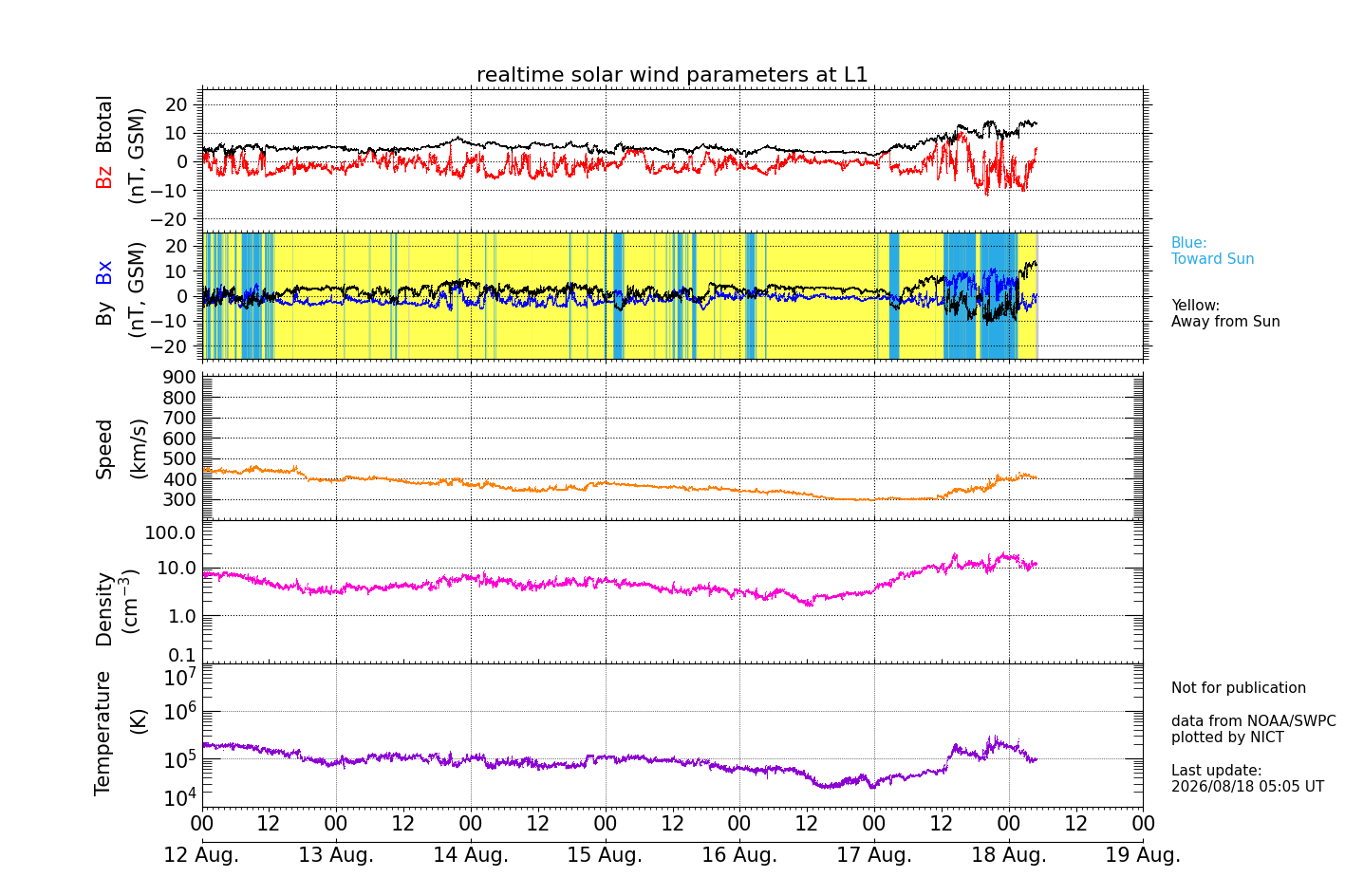Click the "data from NOAA/SWPC" credit
This screenshot has width=1345, height=896.
click(x=1253, y=721)
